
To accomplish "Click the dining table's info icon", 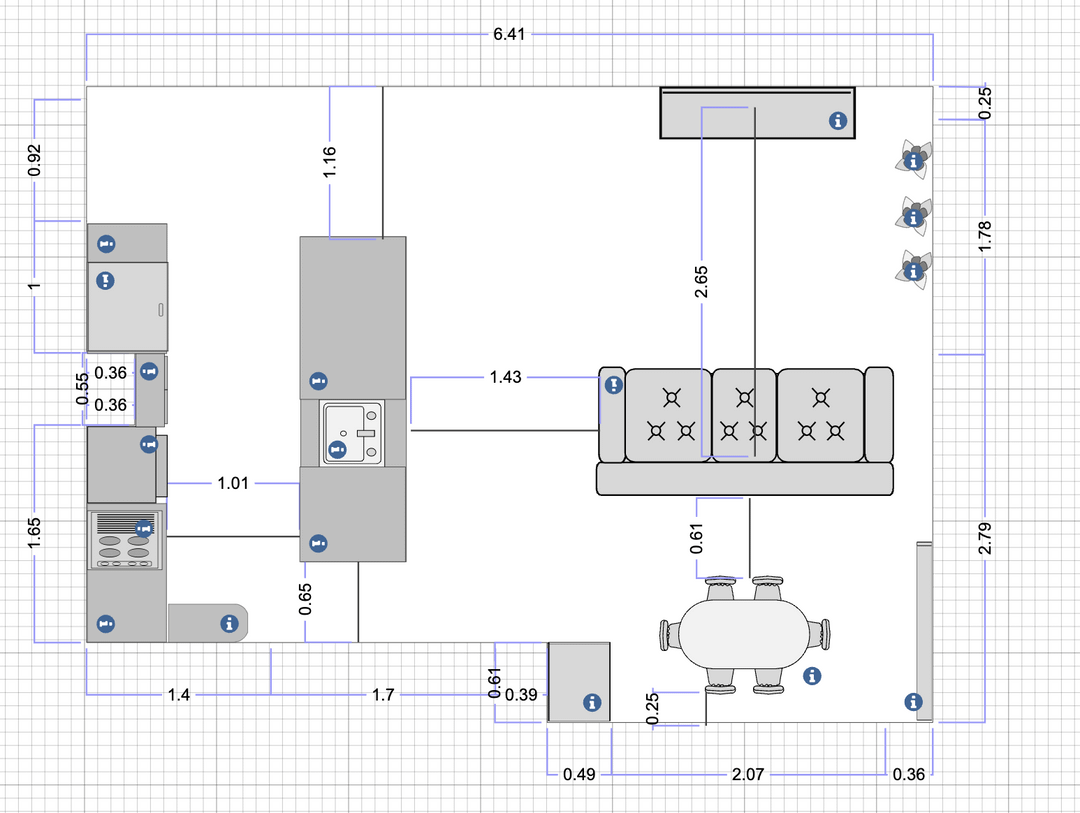I will (x=812, y=676).
